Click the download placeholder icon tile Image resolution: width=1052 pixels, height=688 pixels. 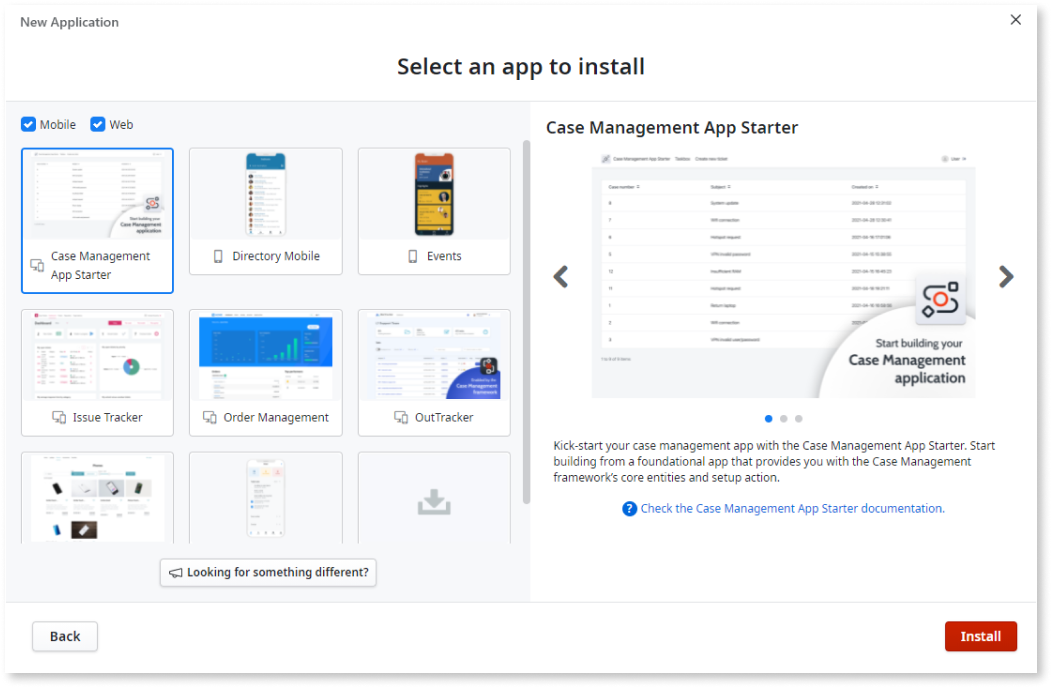434,504
